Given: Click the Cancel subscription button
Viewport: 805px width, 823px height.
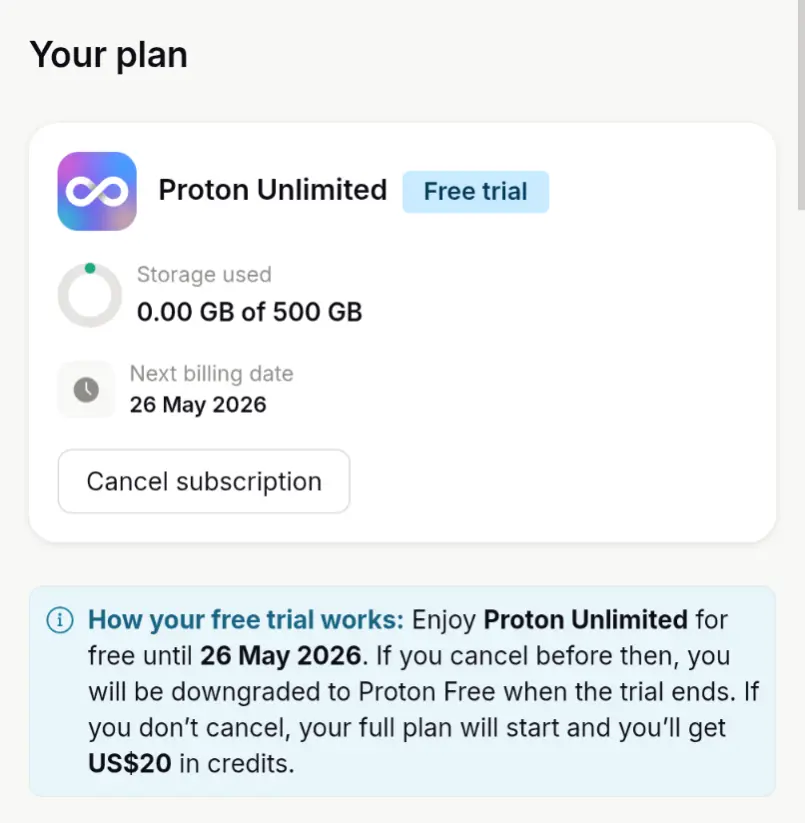Looking at the screenshot, I should pyautogui.click(x=204, y=481).
